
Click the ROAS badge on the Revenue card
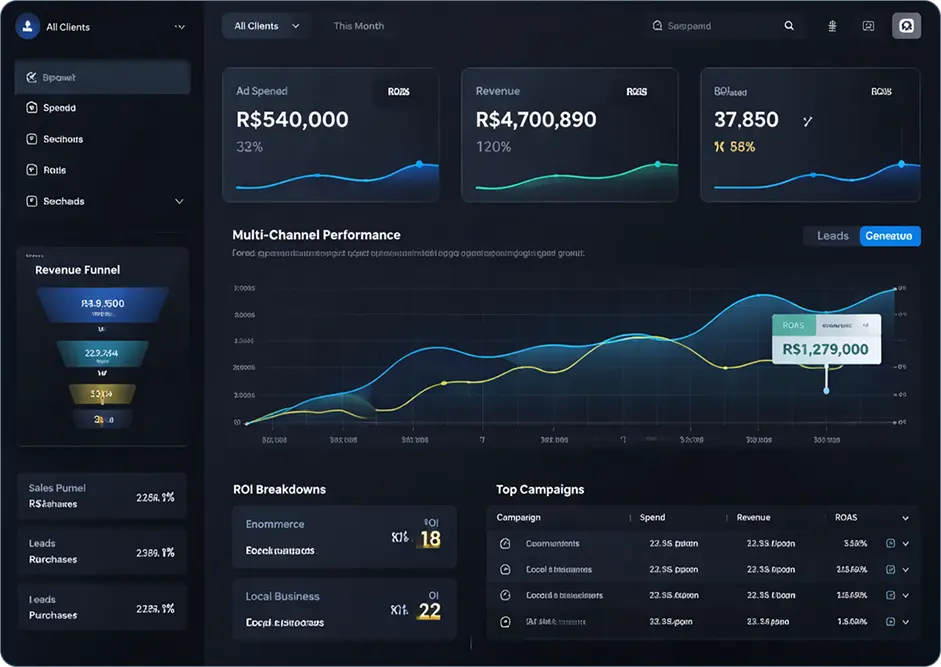click(x=636, y=92)
